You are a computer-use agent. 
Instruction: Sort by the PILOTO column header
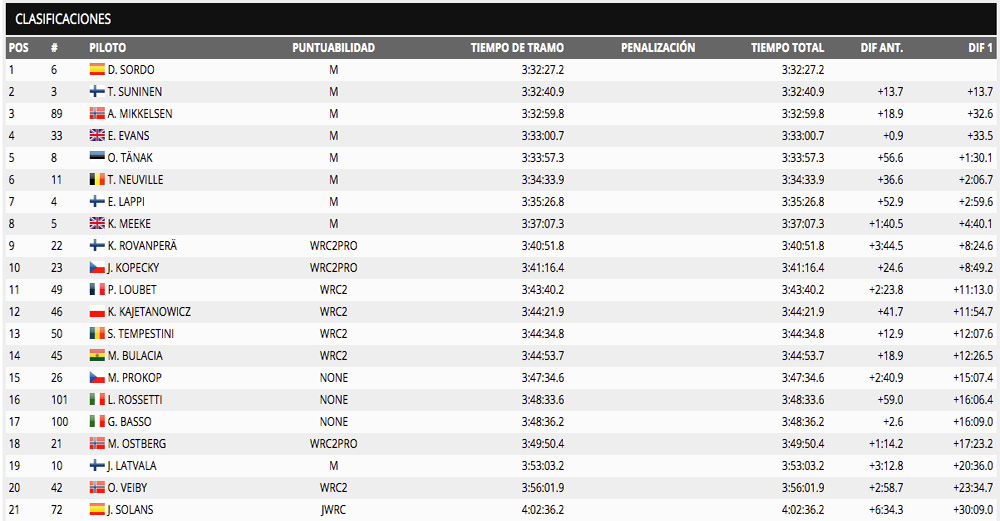[107, 48]
